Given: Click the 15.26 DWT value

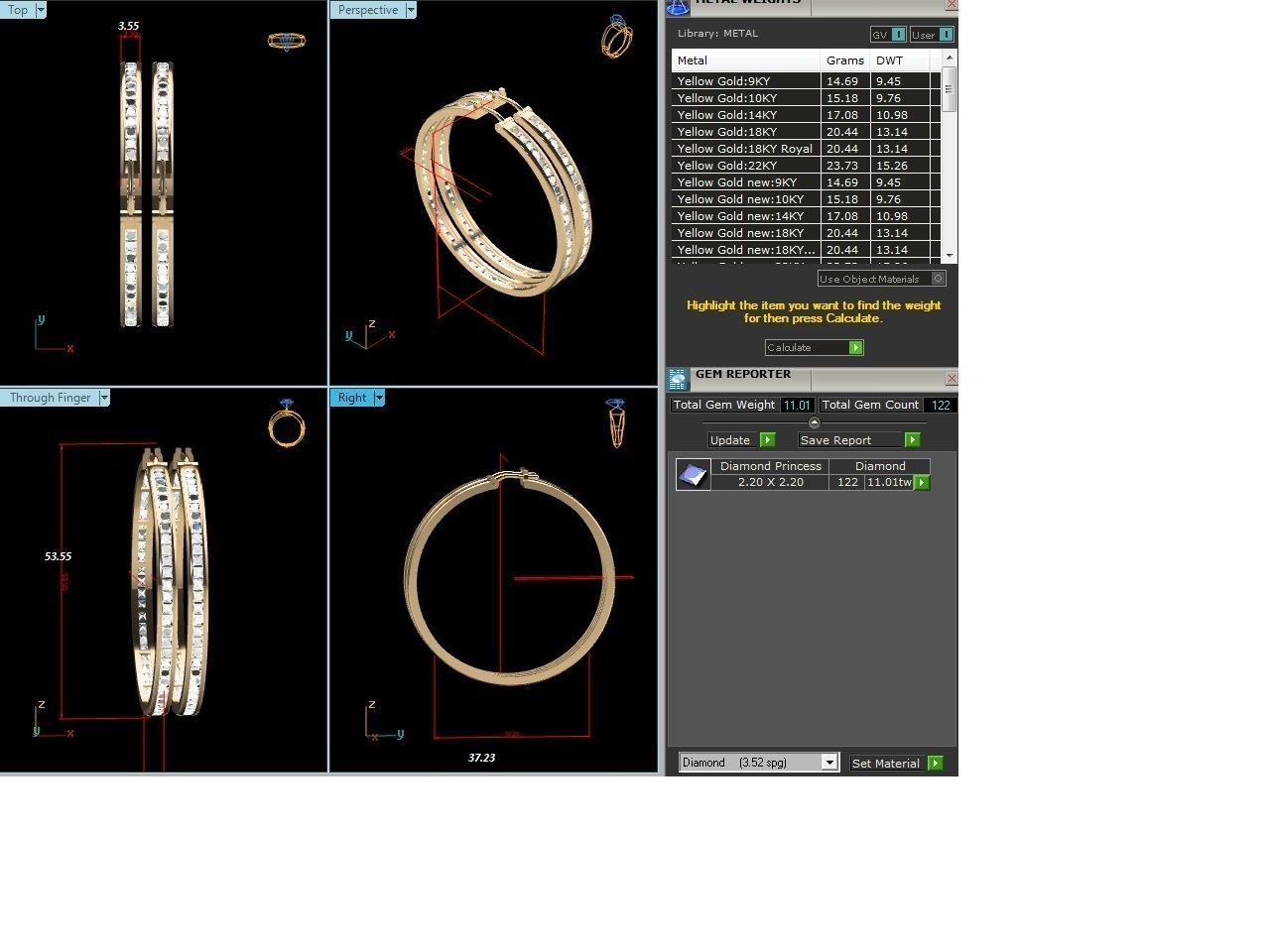Looking at the screenshot, I should [891, 166].
